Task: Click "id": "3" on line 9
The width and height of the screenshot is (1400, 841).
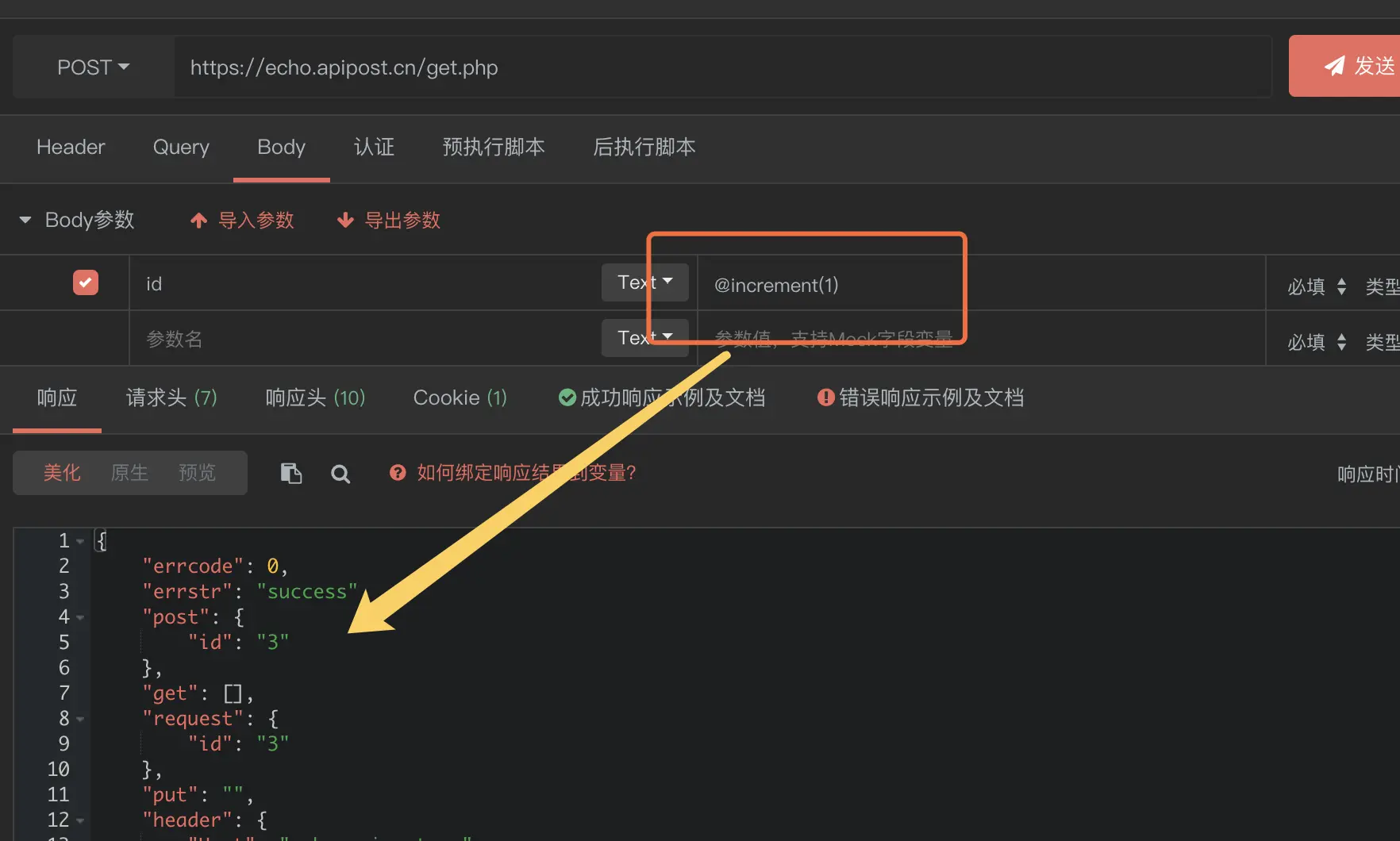Action: [238, 744]
